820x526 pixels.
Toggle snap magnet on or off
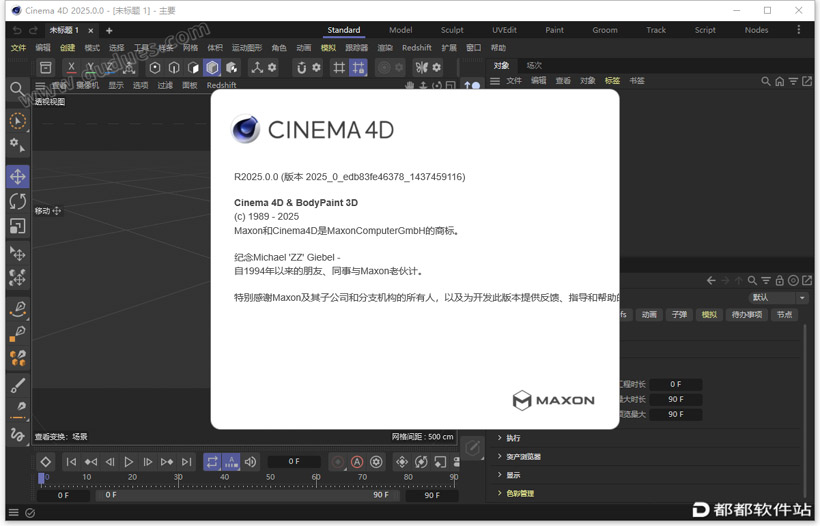pyautogui.click(x=301, y=67)
